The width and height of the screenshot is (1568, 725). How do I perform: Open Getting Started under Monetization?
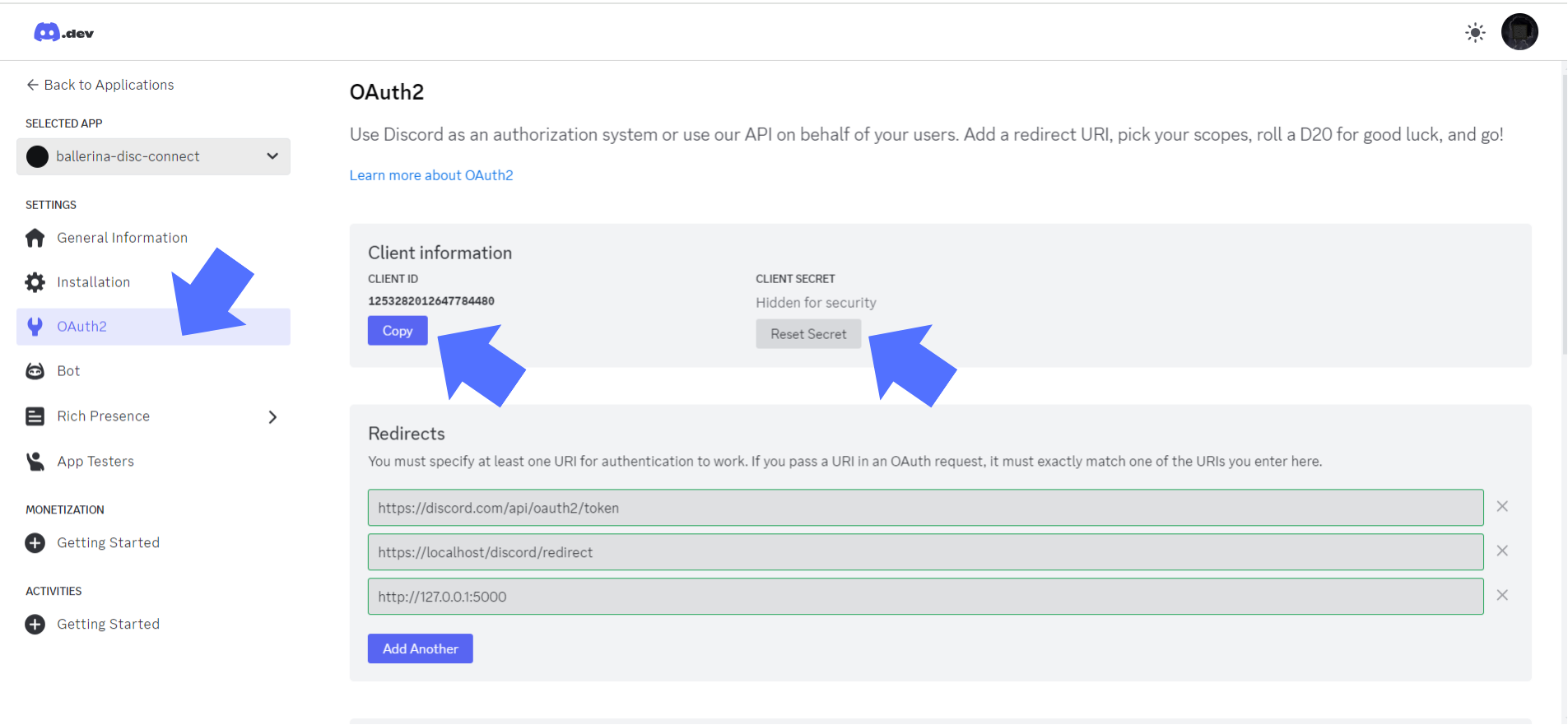coord(108,543)
